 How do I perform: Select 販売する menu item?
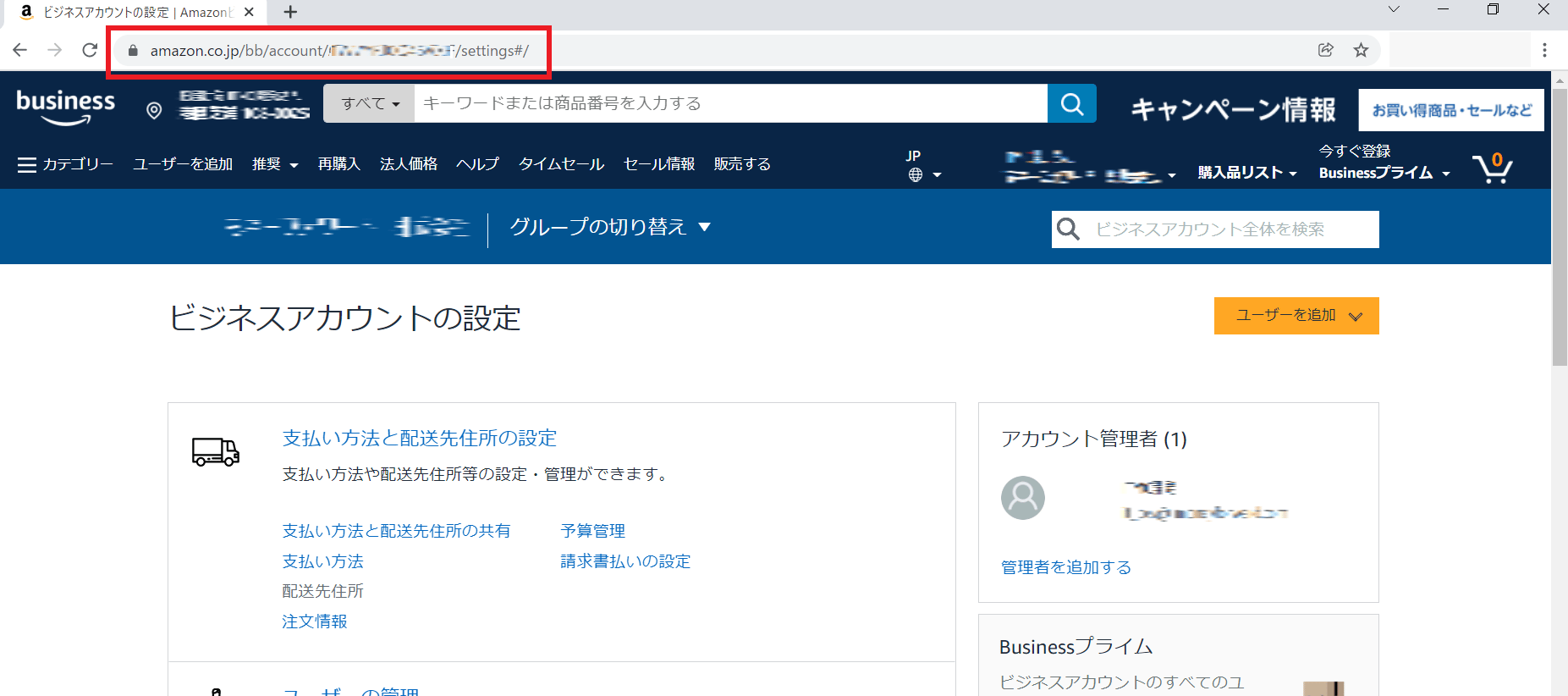(742, 164)
